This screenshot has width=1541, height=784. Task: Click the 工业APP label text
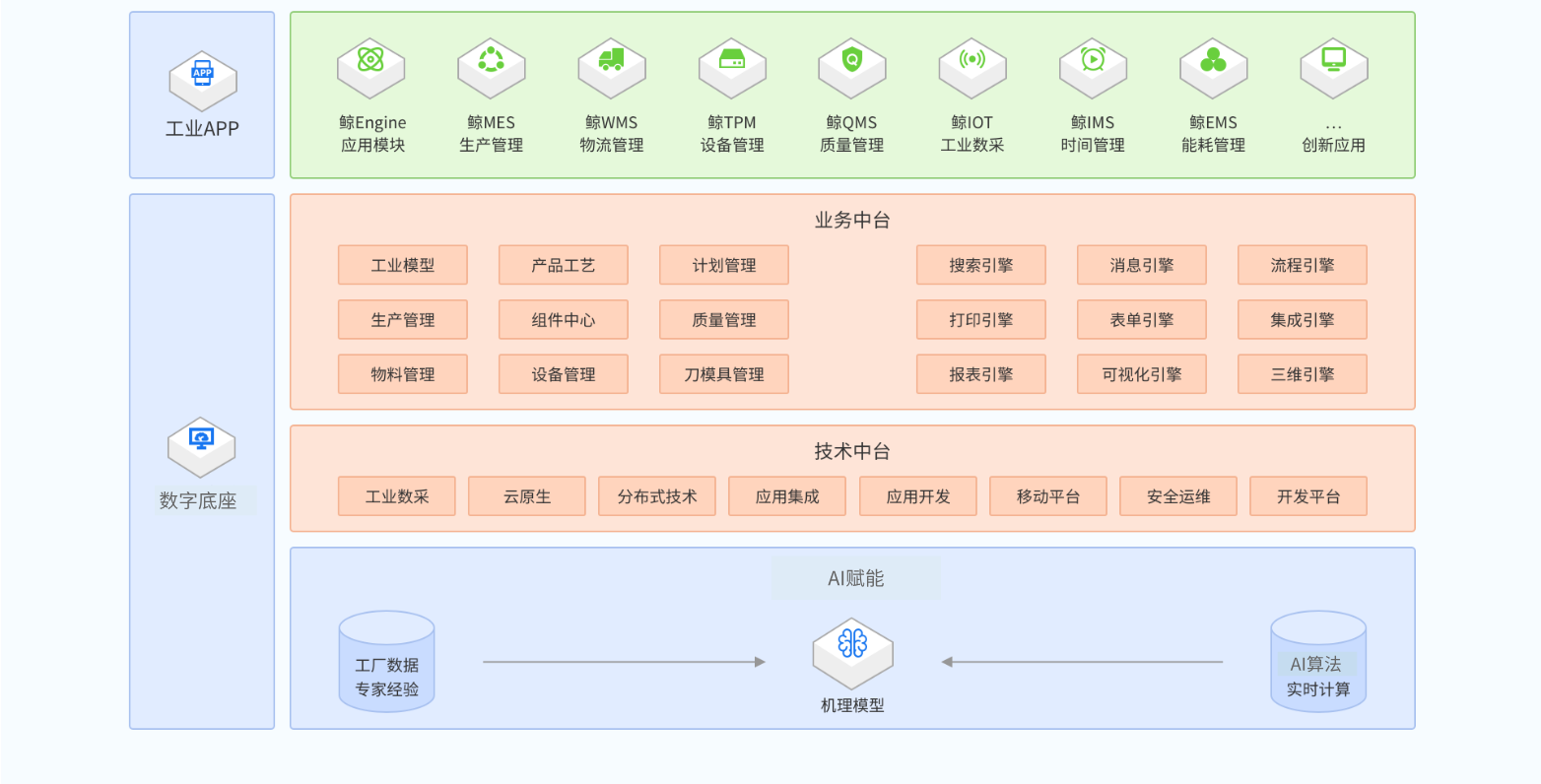click(202, 129)
